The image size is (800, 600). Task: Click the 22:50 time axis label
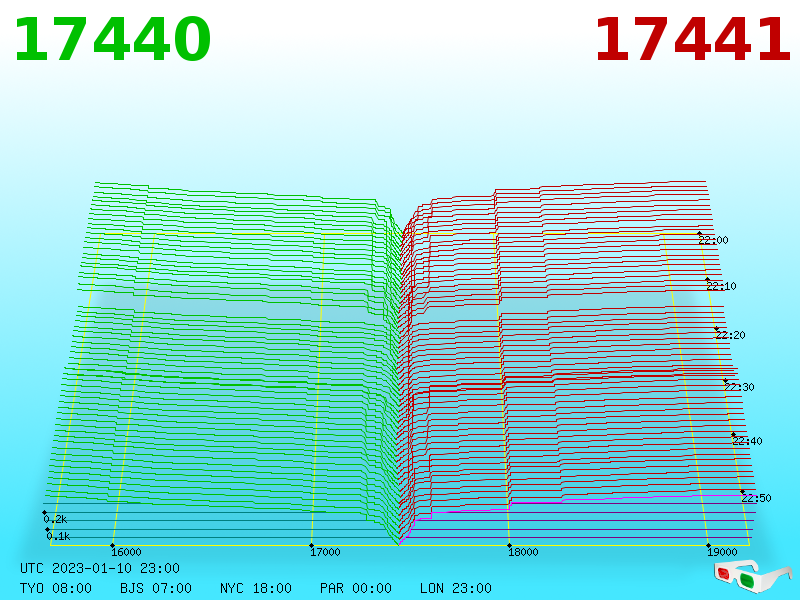coord(756,498)
